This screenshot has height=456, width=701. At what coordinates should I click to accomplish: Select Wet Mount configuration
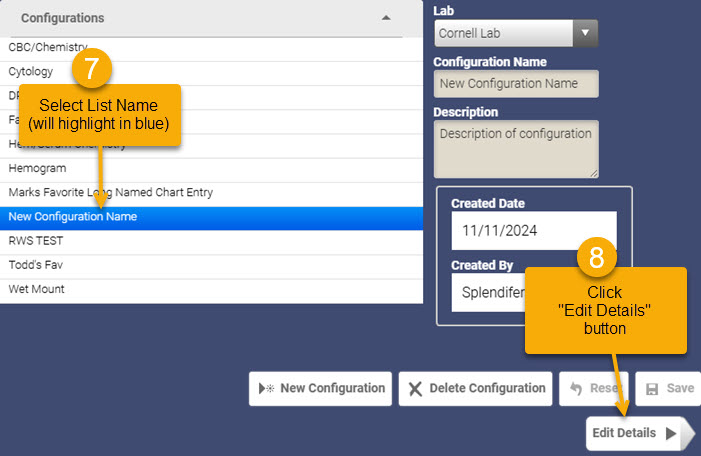click(211, 290)
